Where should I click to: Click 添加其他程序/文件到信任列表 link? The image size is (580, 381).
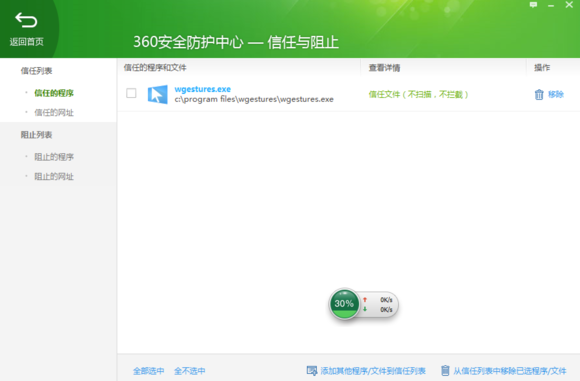(x=373, y=371)
